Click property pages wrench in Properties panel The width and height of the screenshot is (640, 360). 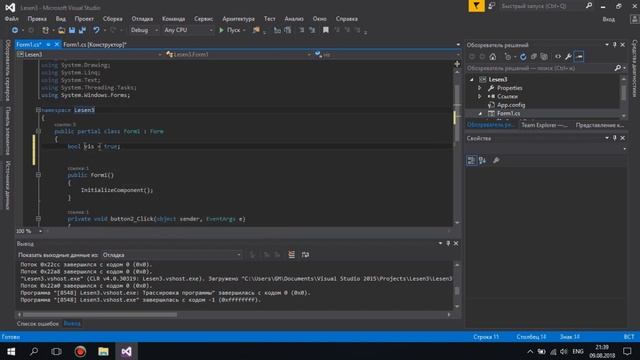click(496, 160)
